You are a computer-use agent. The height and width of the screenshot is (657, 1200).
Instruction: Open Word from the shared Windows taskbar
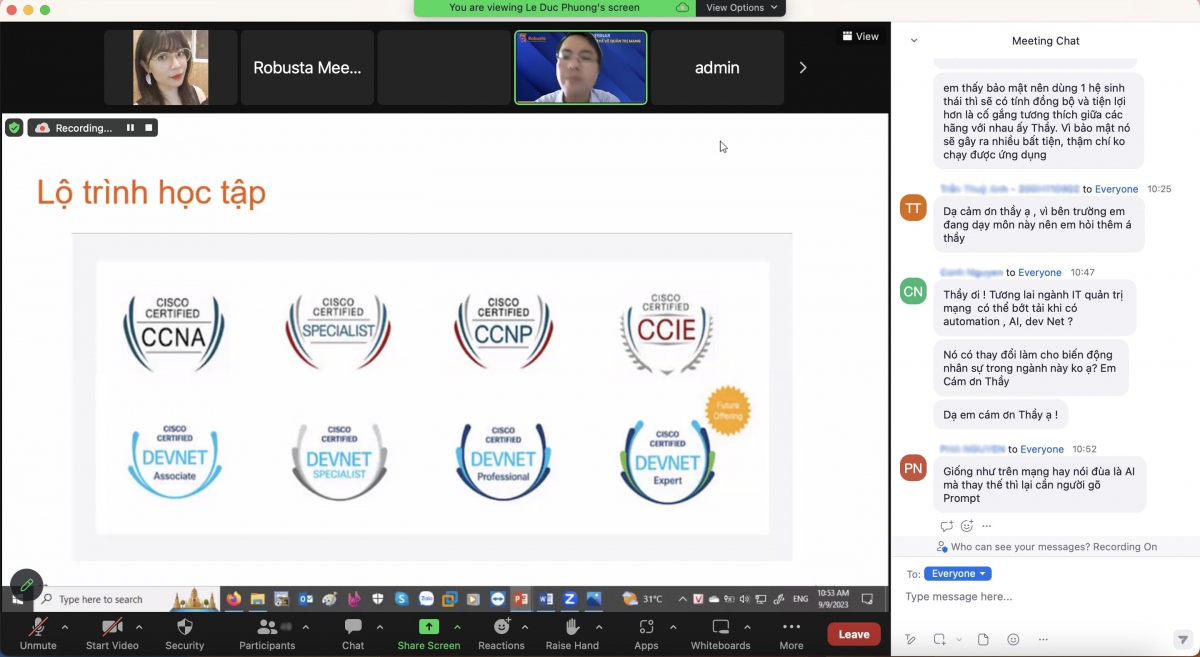(x=546, y=599)
